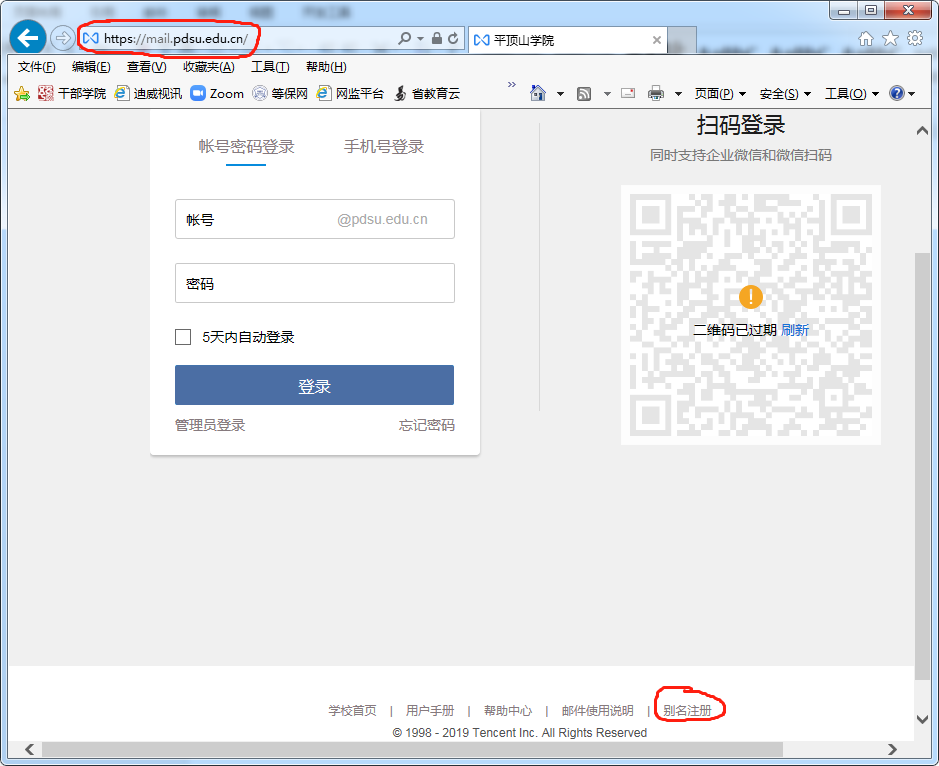Image resolution: width=939 pixels, height=766 pixels.
Task: Click the horizontal scrollbar left arrow
Action: (x=29, y=749)
